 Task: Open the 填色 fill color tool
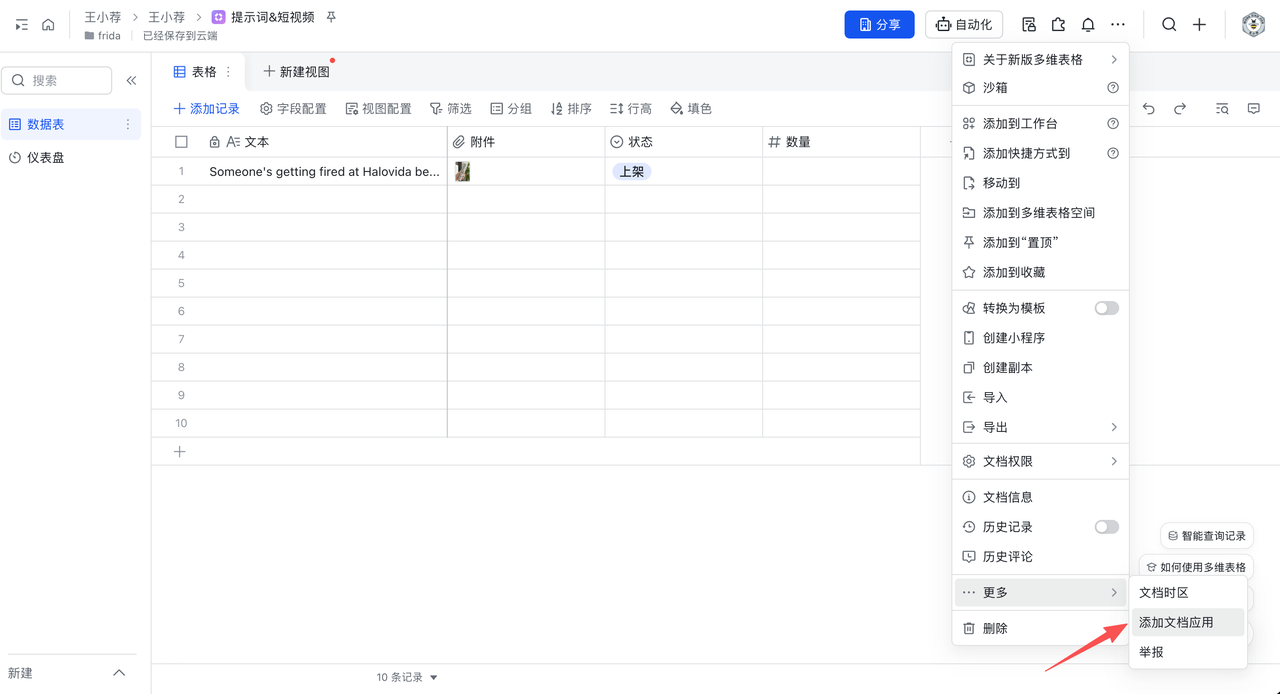[x=691, y=109]
